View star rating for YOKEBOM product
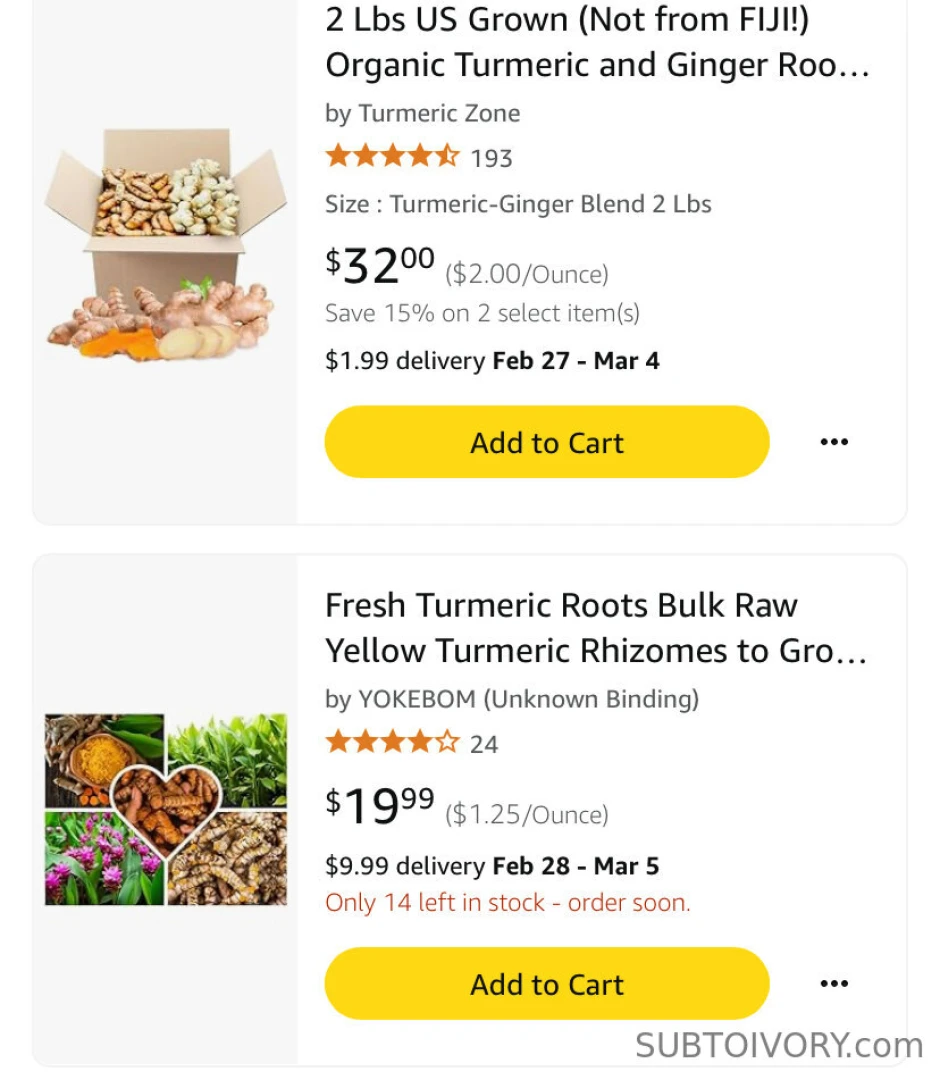940x1080 pixels. point(392,743)
